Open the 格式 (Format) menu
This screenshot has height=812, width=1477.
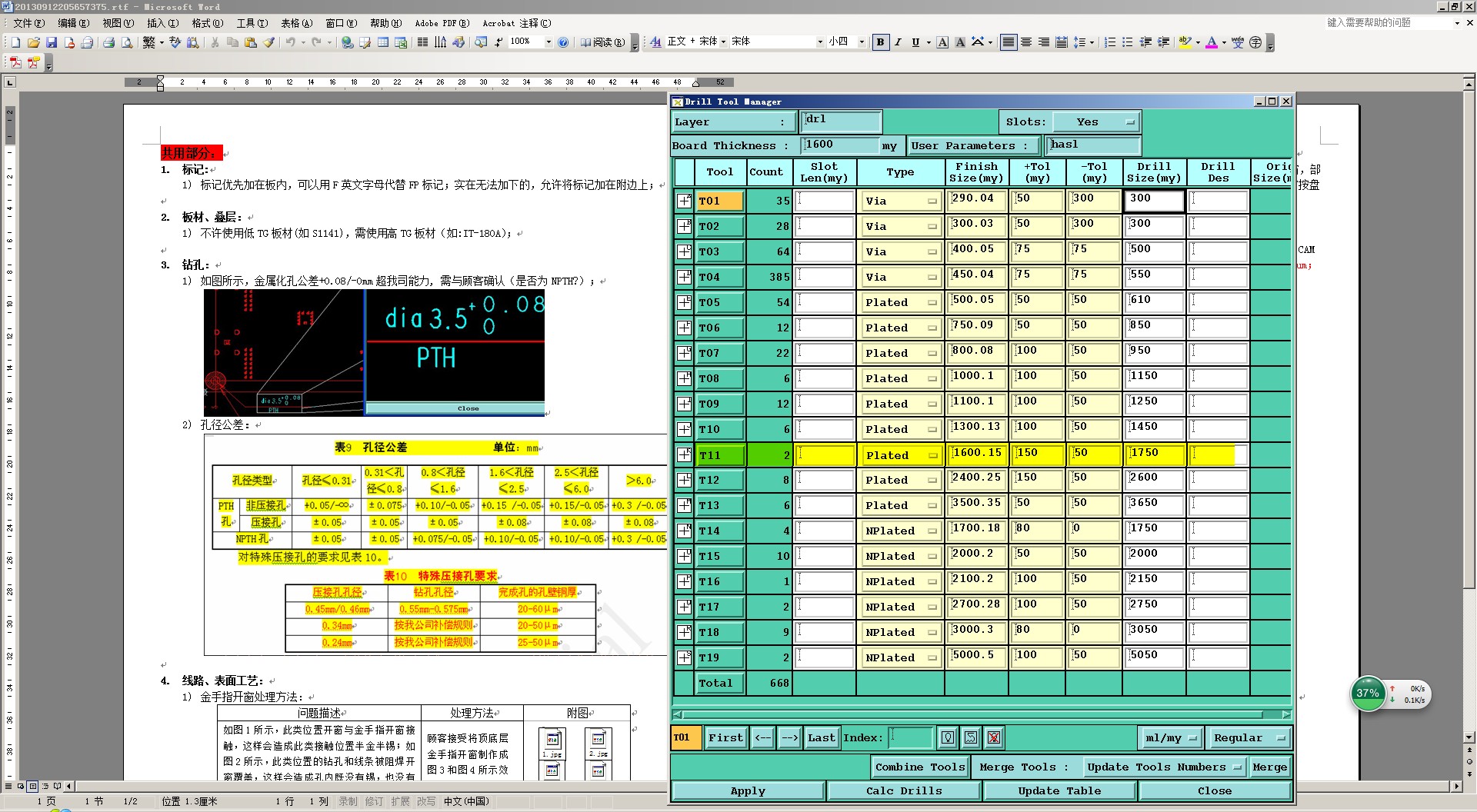tap(207, 23)
